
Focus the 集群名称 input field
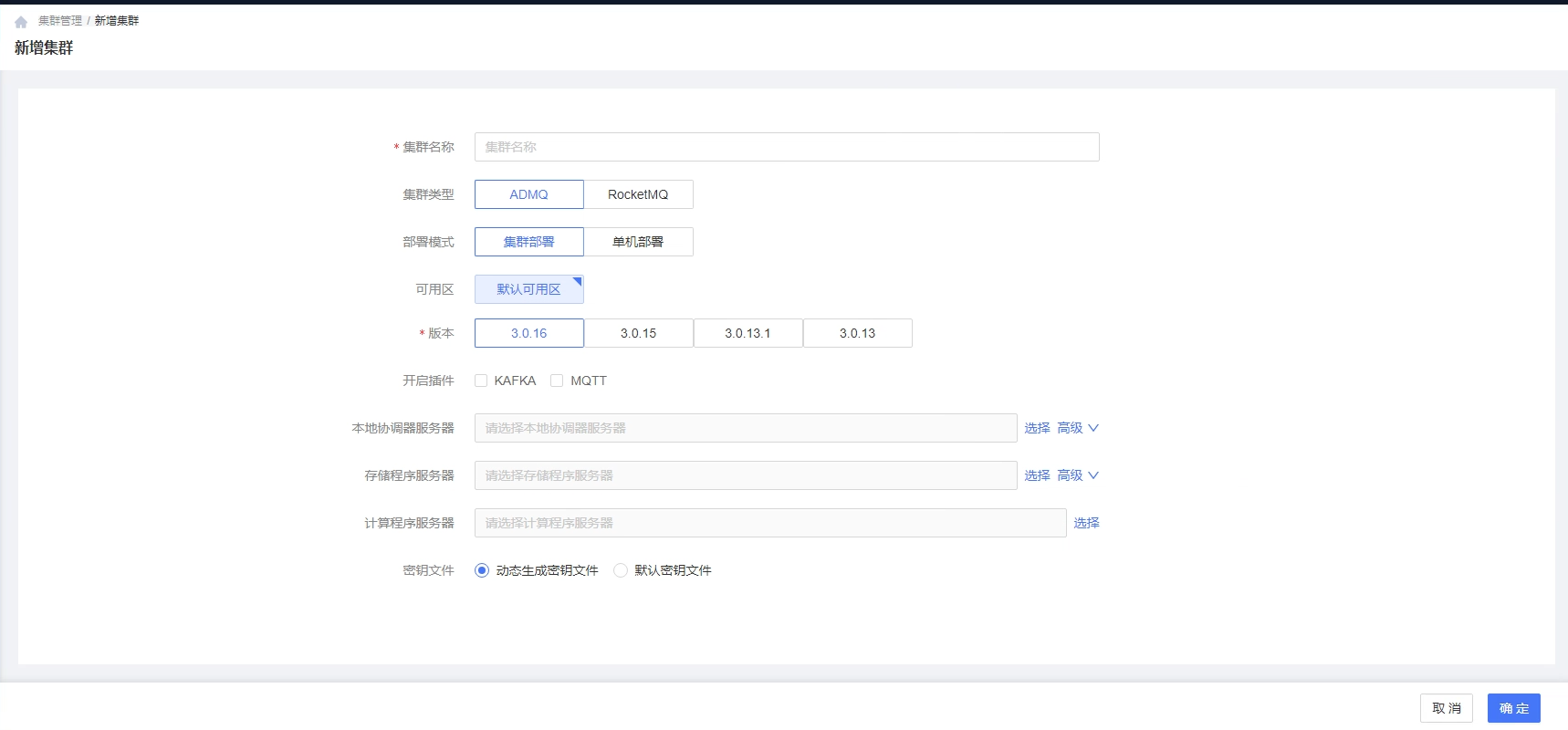787,147
